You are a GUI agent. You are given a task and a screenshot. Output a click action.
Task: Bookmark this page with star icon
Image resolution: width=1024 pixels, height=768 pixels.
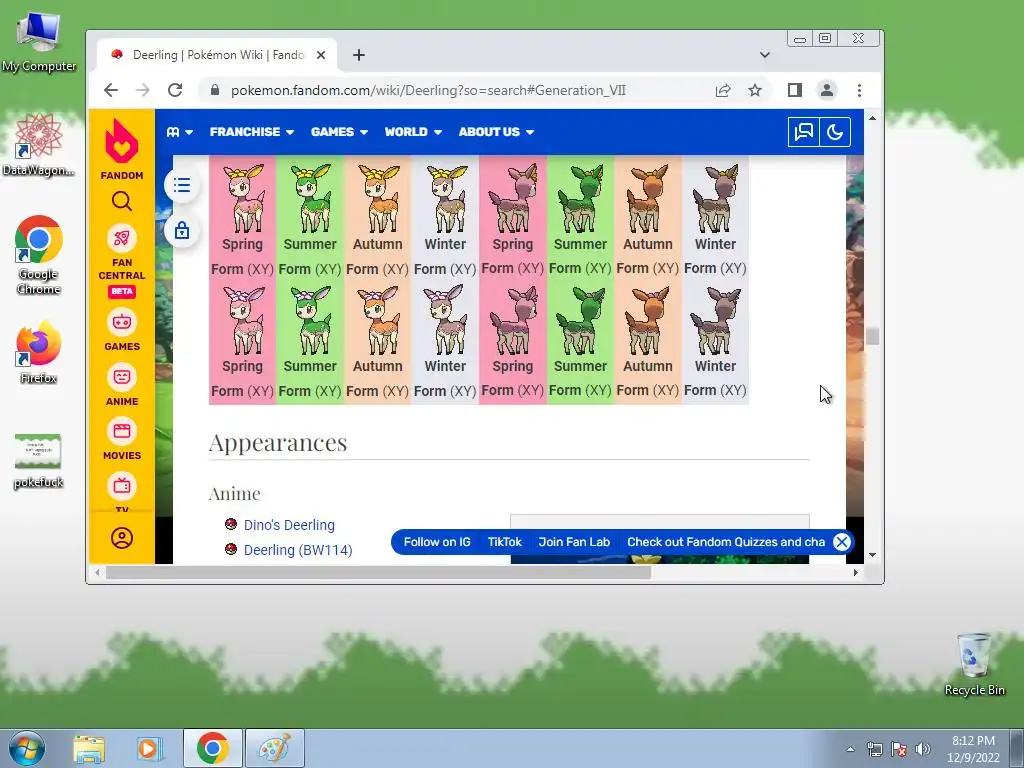click(755, 90)
